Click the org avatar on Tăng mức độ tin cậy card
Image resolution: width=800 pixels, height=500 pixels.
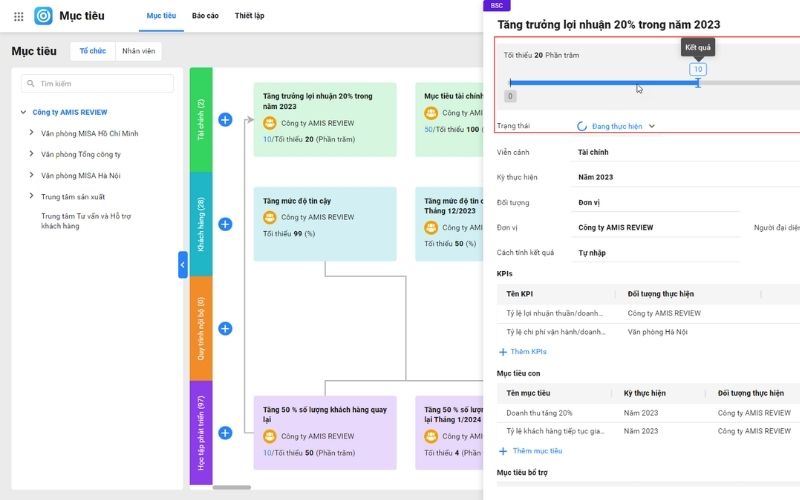coord(269,217)
